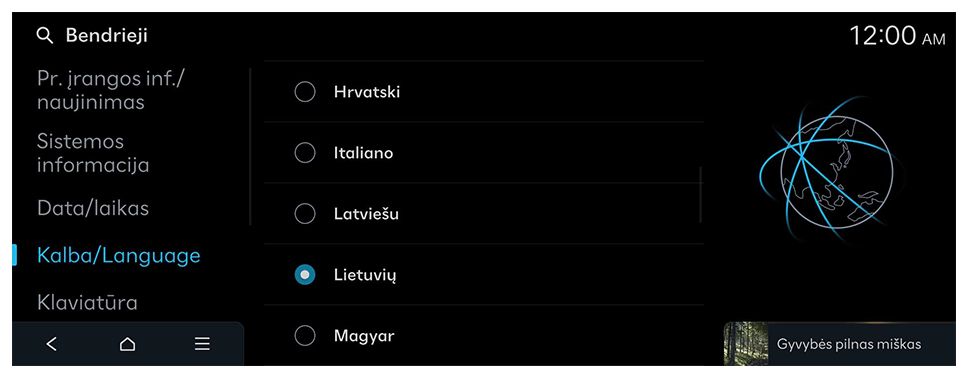Viewport: 968px width, 378px height.
Task: Click the Bendrieji header title
Action: (107, 36)
